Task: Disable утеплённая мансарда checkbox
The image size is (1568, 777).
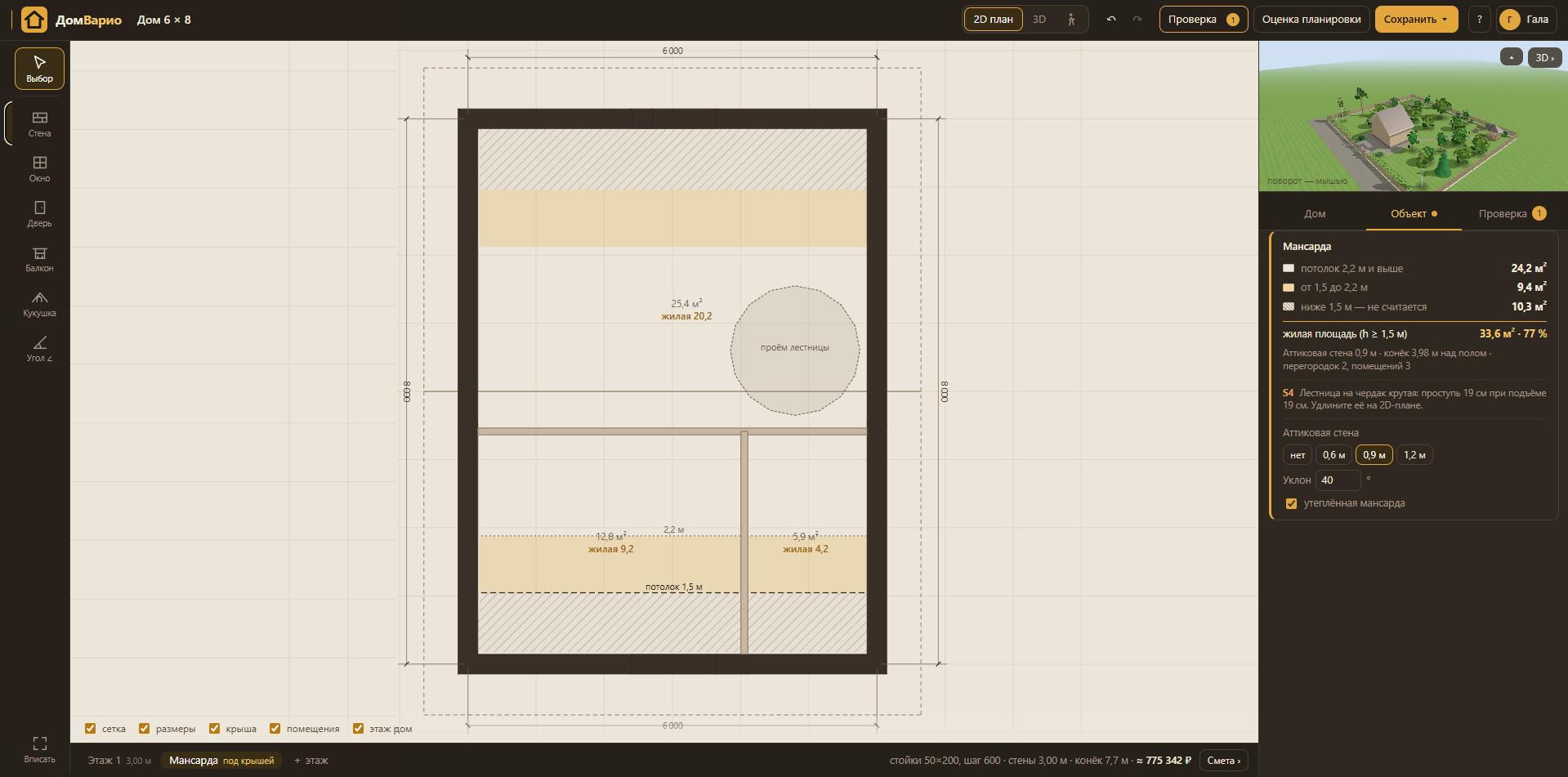Action: [x=1291, y=503]
